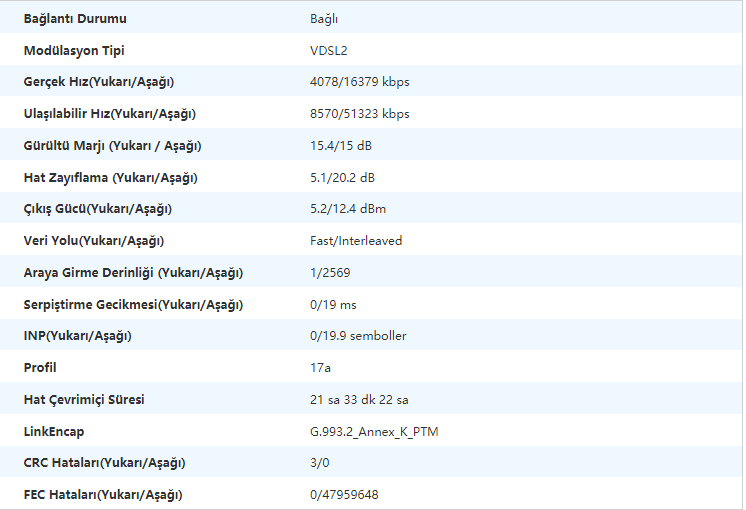The image size is (746, 510).
Task: Click the Bağlantı Durumu label
Action: (x=75, y=18)
